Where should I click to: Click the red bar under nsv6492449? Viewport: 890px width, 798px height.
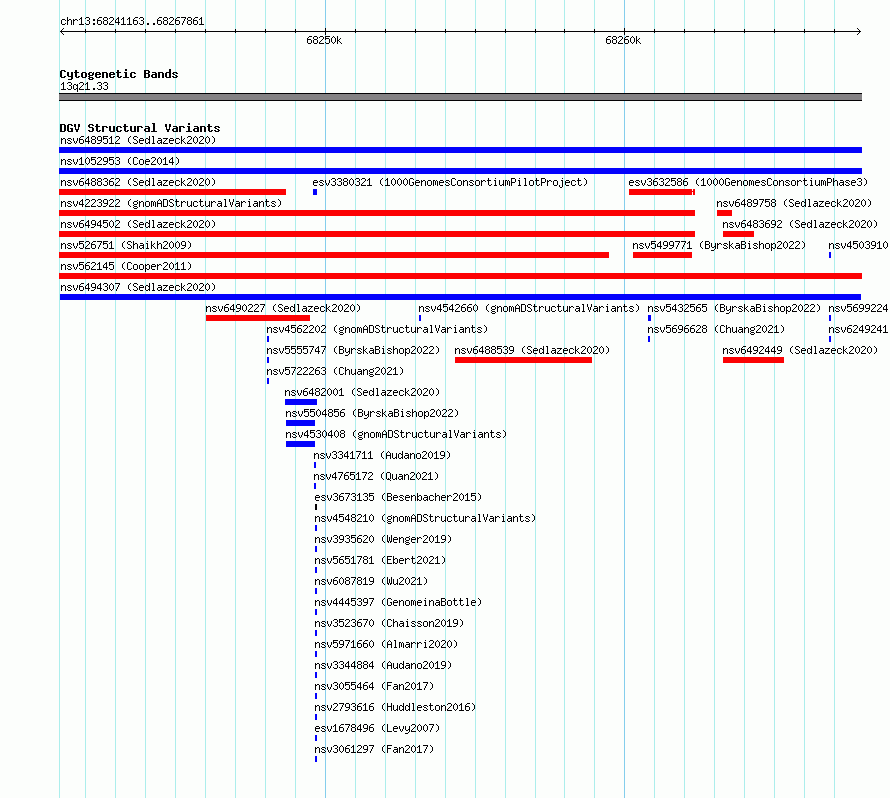pyautogui.click(x=753, y=360)
